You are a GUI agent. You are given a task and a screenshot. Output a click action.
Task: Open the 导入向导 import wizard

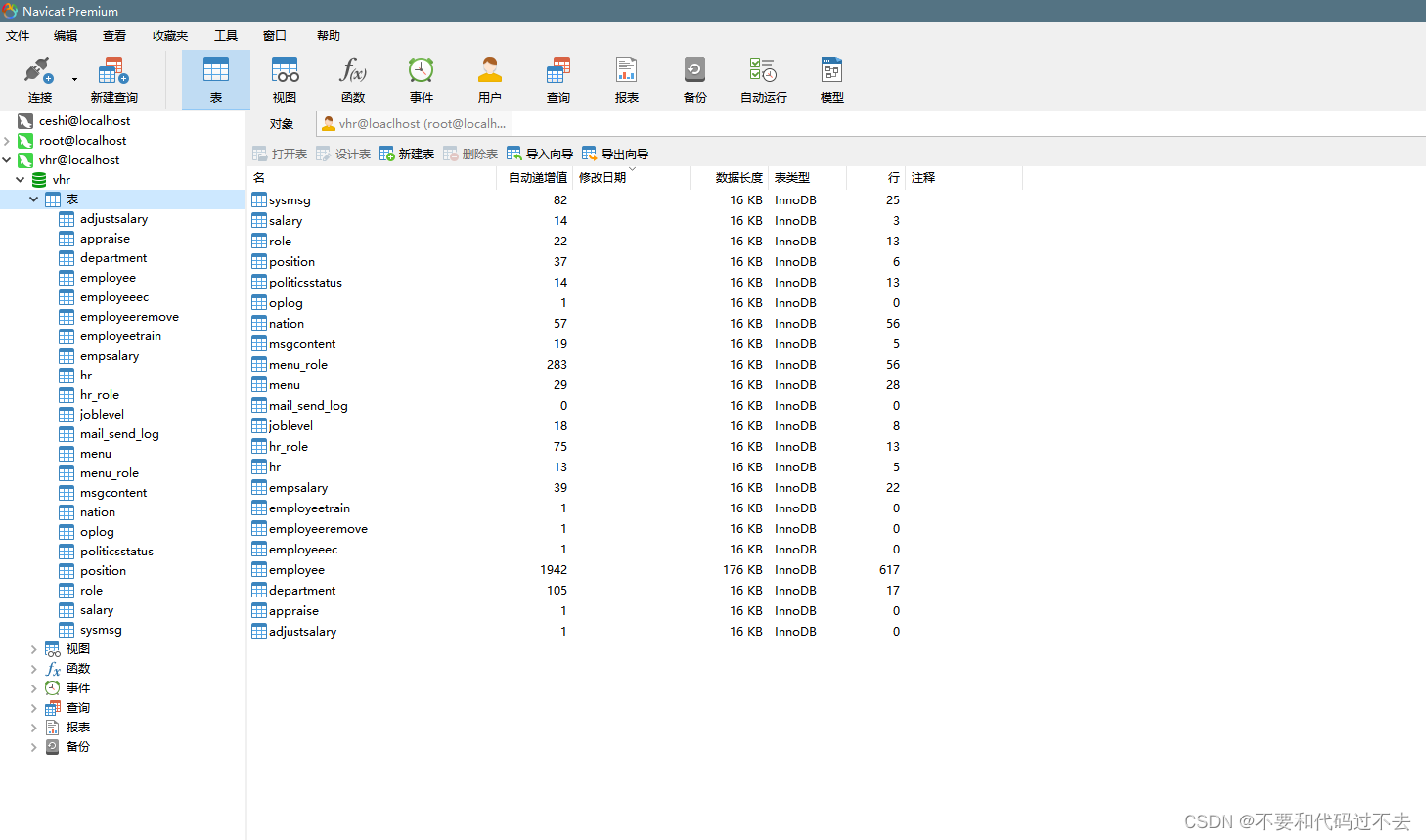tap(539, 154)
